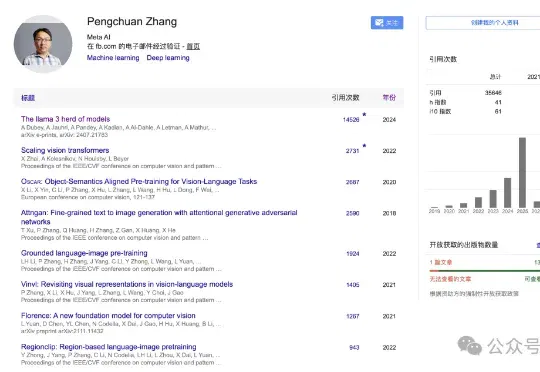Image resolution: width=540 pixels, height=372 pixels.
Task: Open the Regionclip region-based pretraining paper
Action: 108,347
